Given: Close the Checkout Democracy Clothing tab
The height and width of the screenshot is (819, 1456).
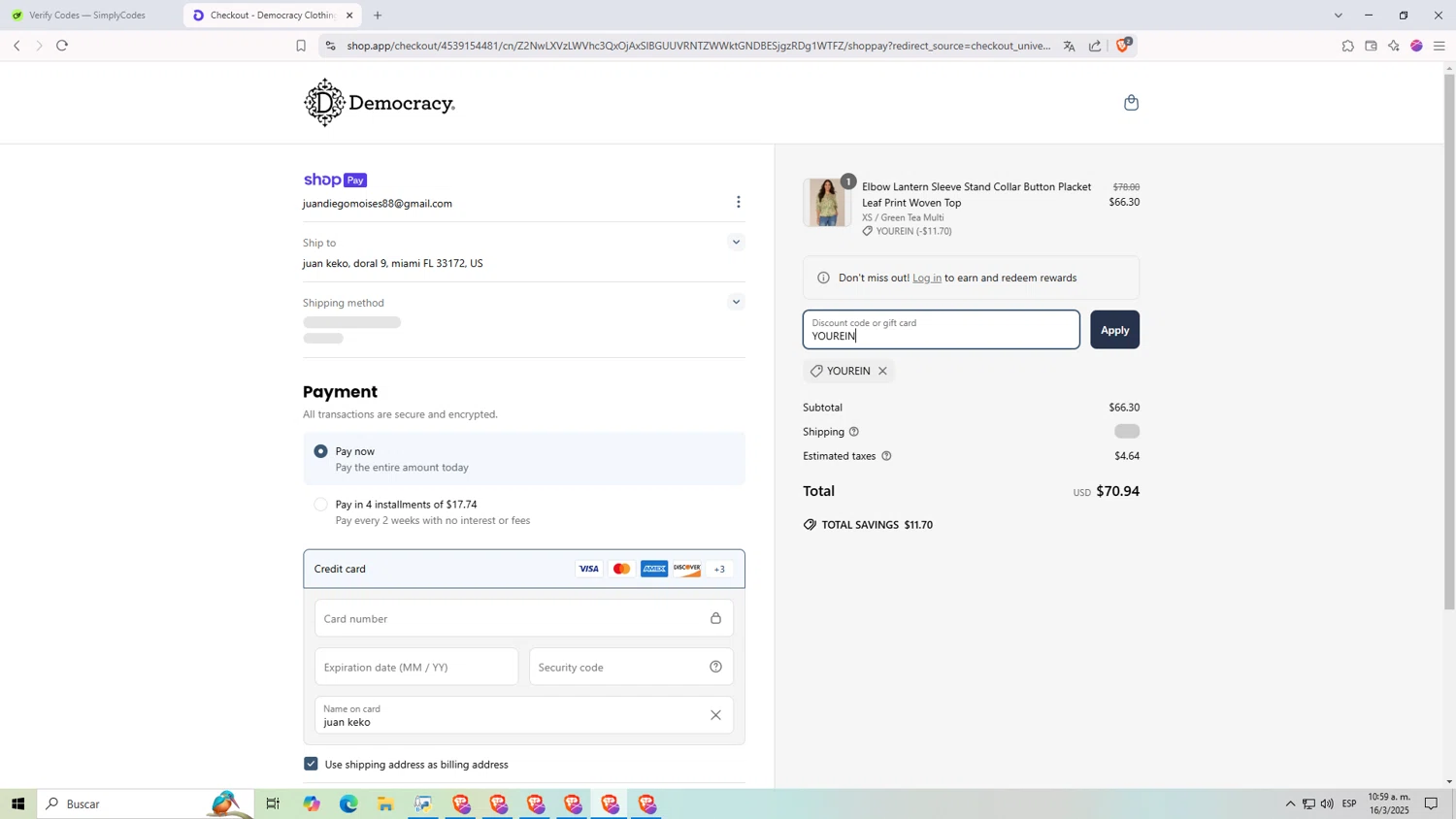Looking at the screenshot, I should 349,16.
